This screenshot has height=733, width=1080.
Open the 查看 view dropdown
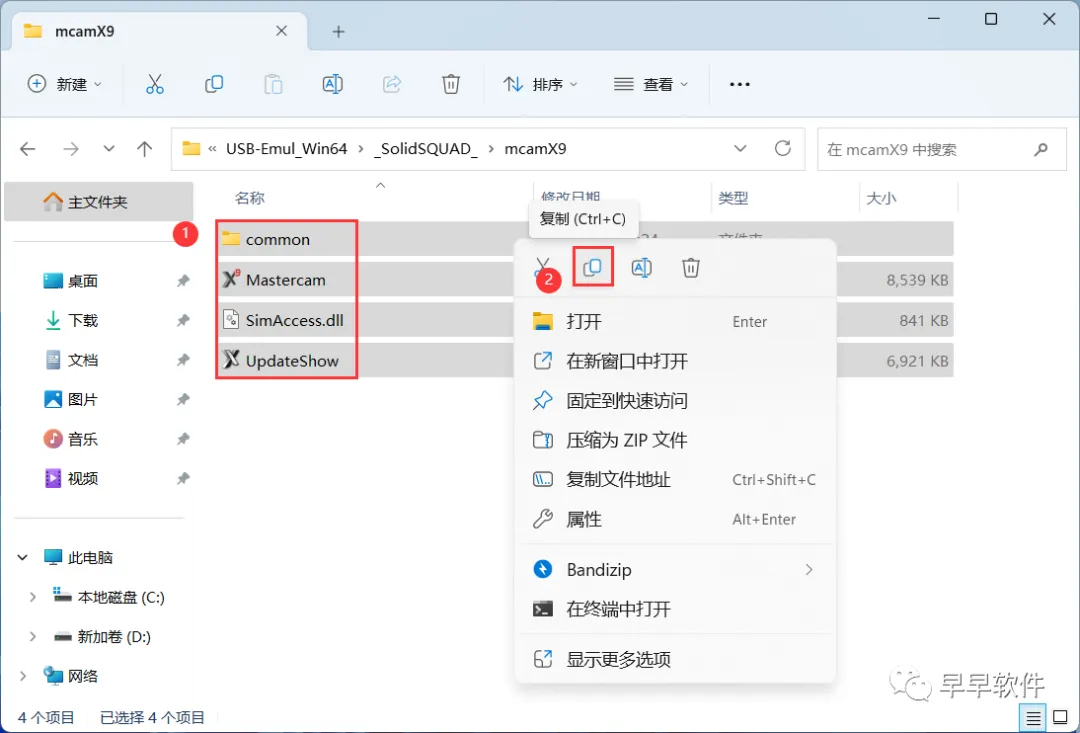pos(651,84)
